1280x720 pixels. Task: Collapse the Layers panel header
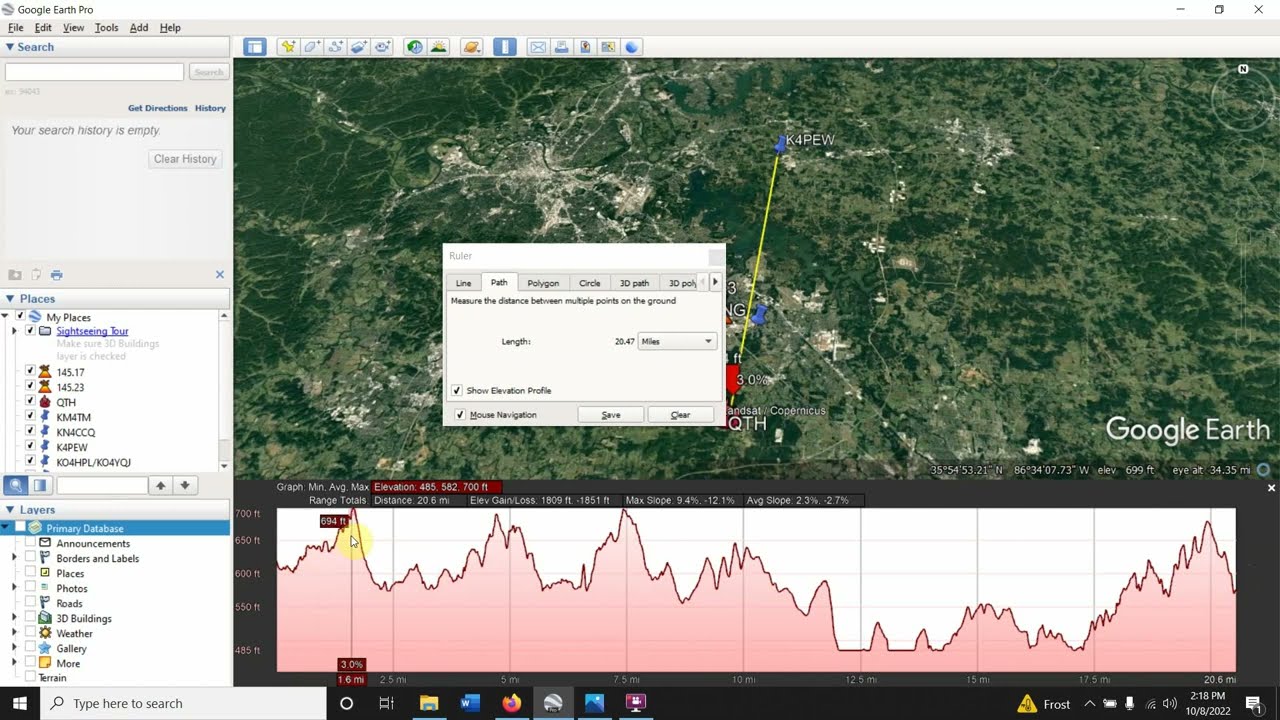11,509
